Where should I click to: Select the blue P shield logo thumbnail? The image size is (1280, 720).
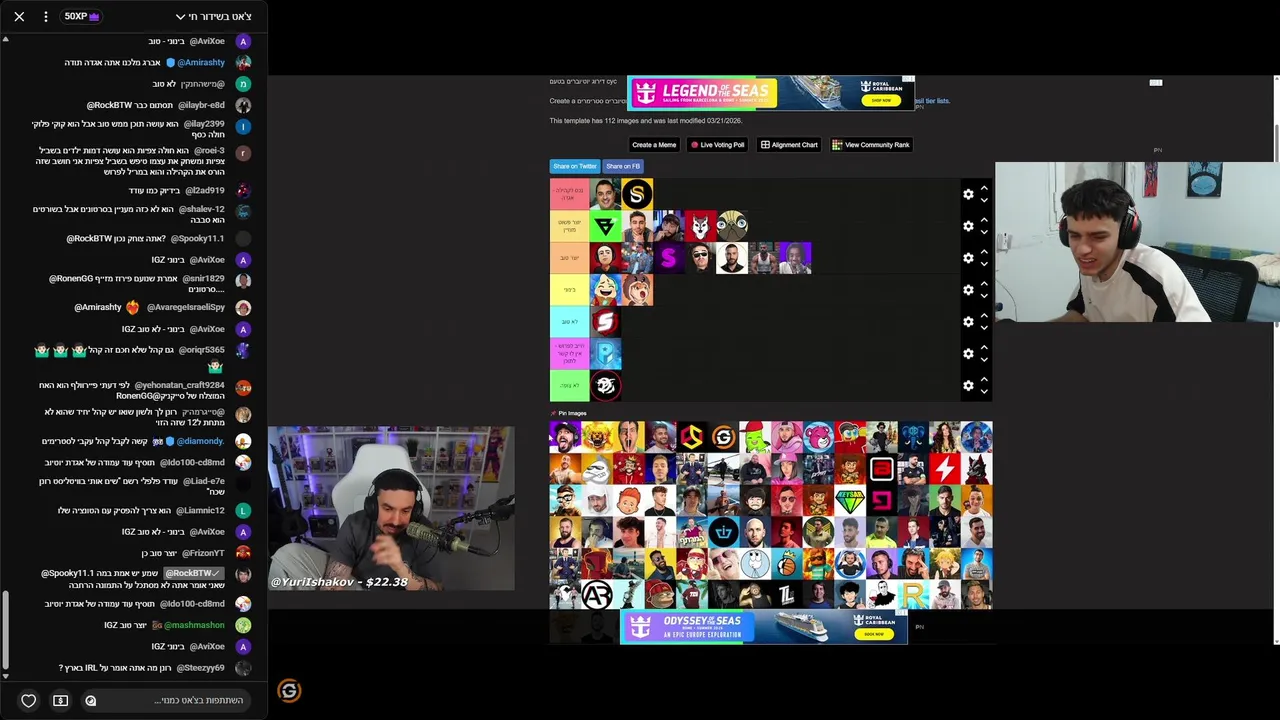pos(605,354)
